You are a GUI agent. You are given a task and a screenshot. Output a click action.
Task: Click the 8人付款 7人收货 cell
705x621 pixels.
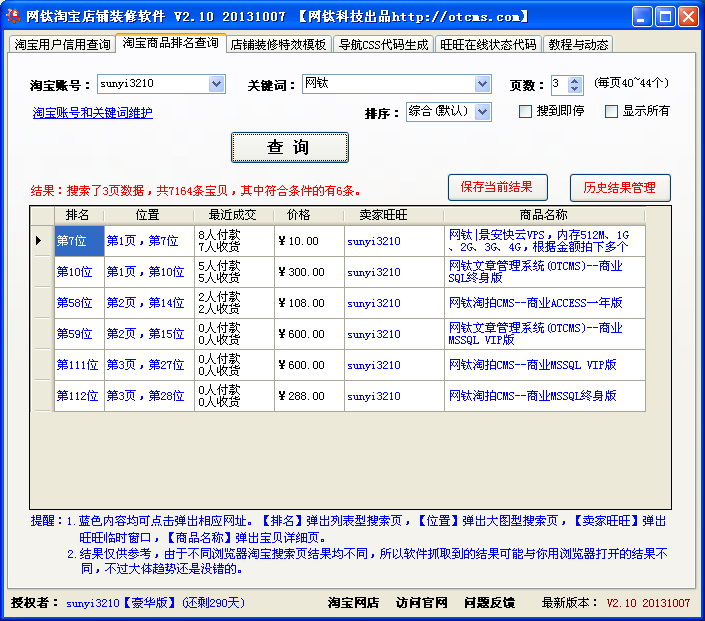coord(234,241)
